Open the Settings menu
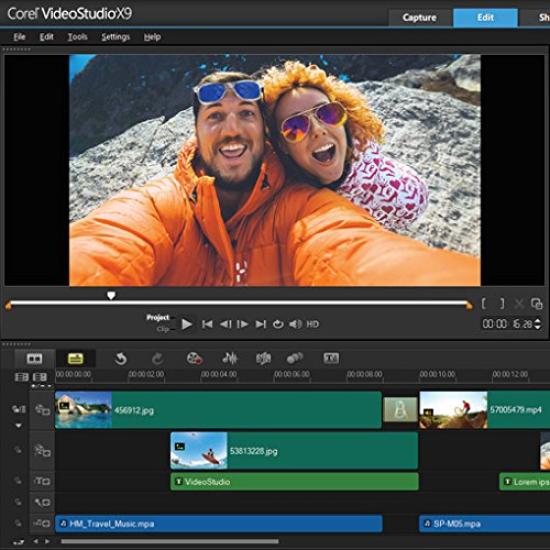Screen dimensions: 550x550 (x=115, y=37)
